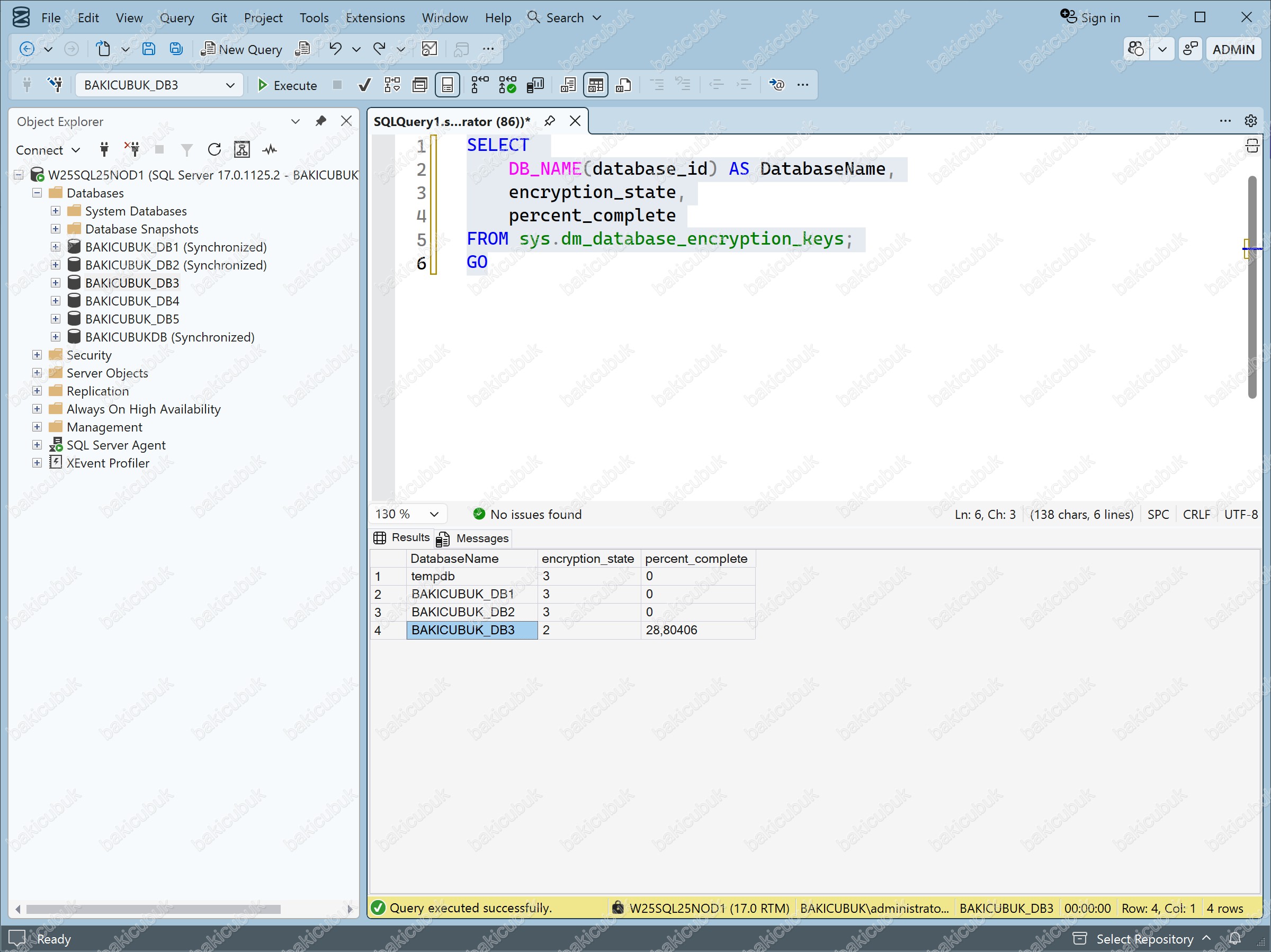Open the Query menu
The width and height of the screenshot is (1271, 952).
176,18
